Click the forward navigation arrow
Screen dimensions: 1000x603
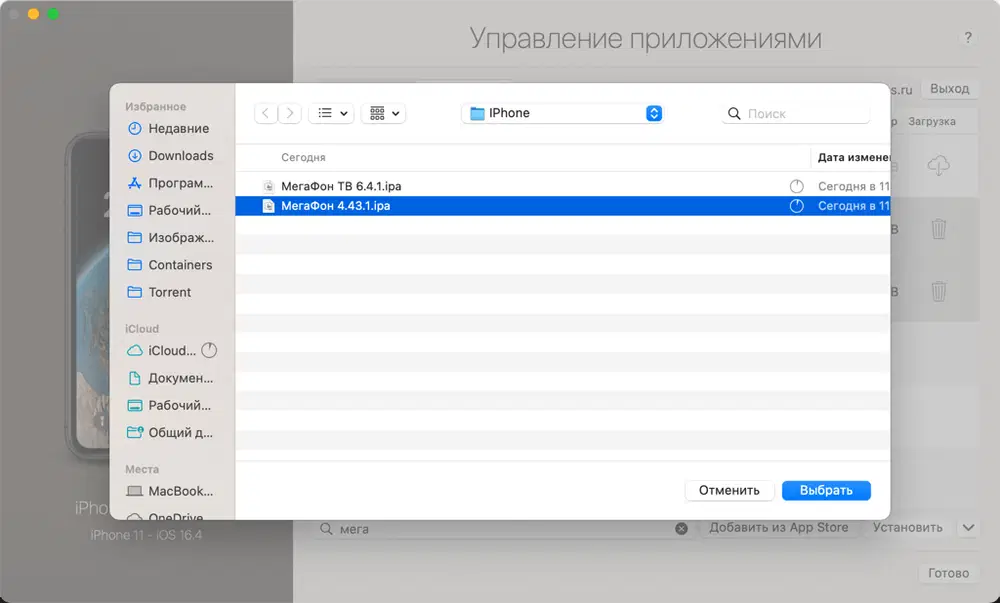tap(290, 113)
